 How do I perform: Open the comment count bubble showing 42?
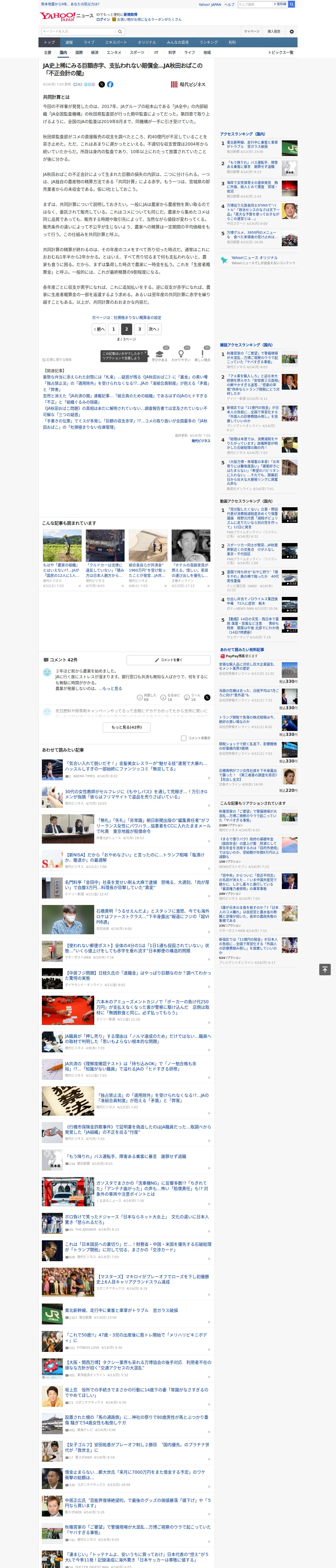78,85
